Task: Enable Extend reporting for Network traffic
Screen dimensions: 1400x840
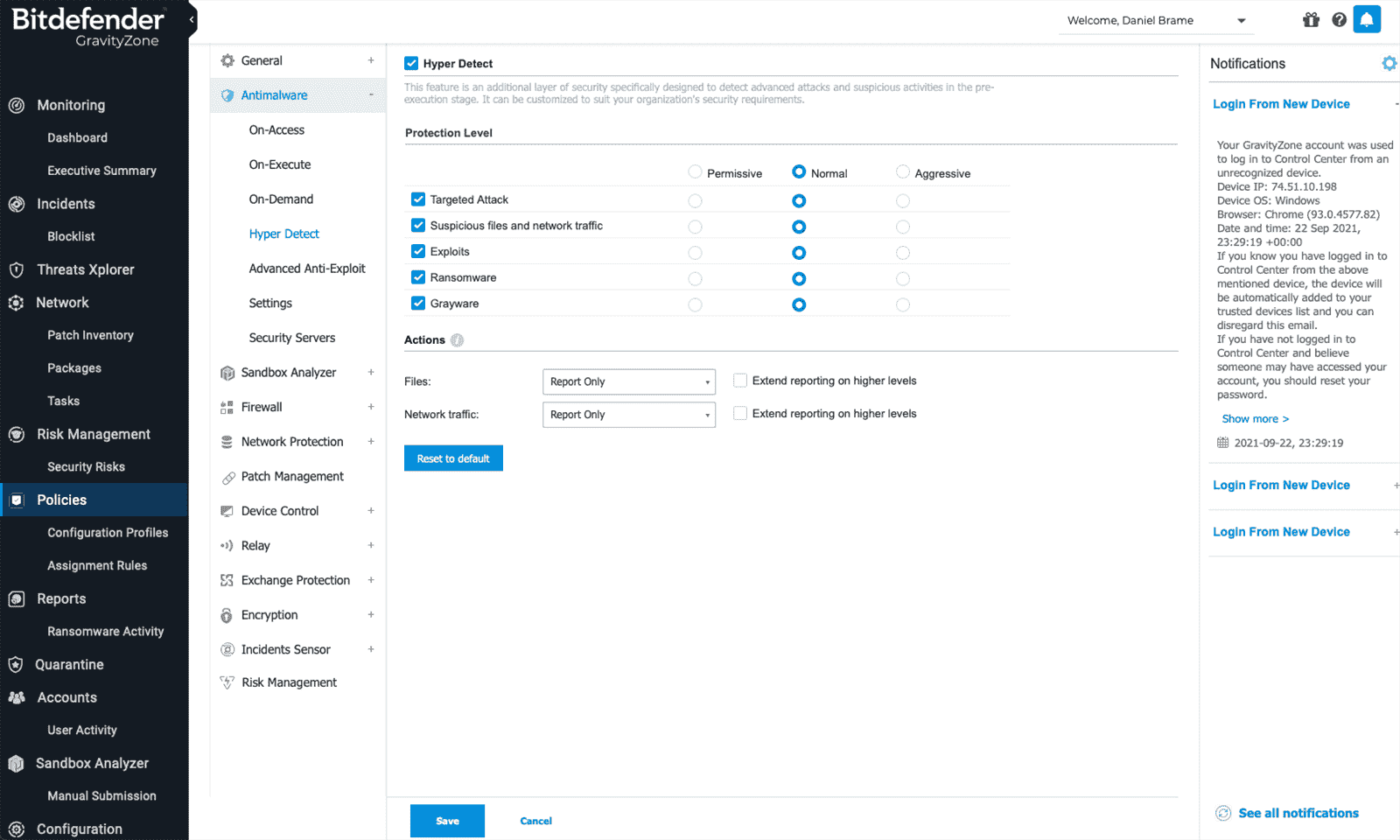Action: pos(740,414)
